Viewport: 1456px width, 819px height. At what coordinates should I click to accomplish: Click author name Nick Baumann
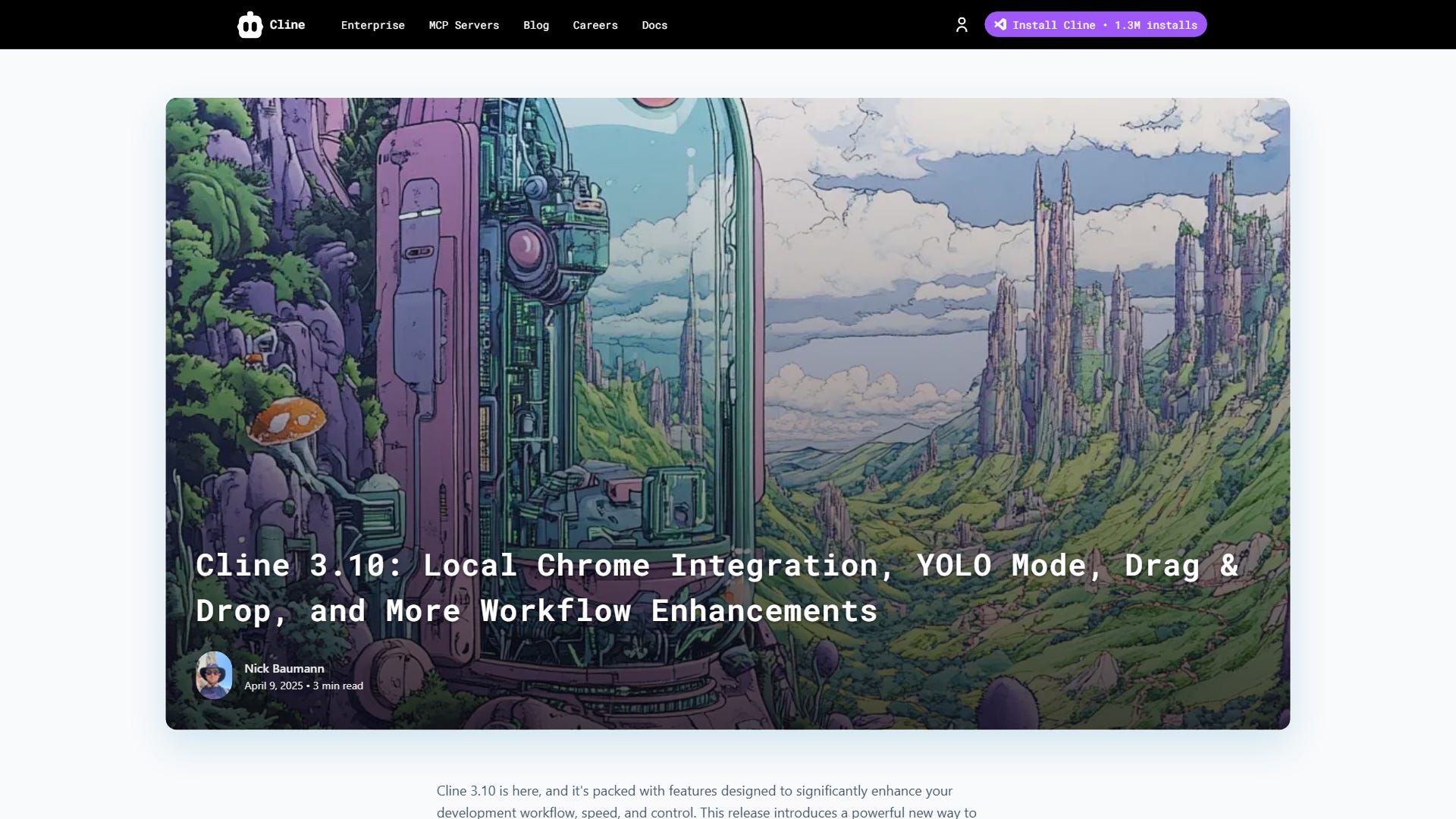pos(284,668)
